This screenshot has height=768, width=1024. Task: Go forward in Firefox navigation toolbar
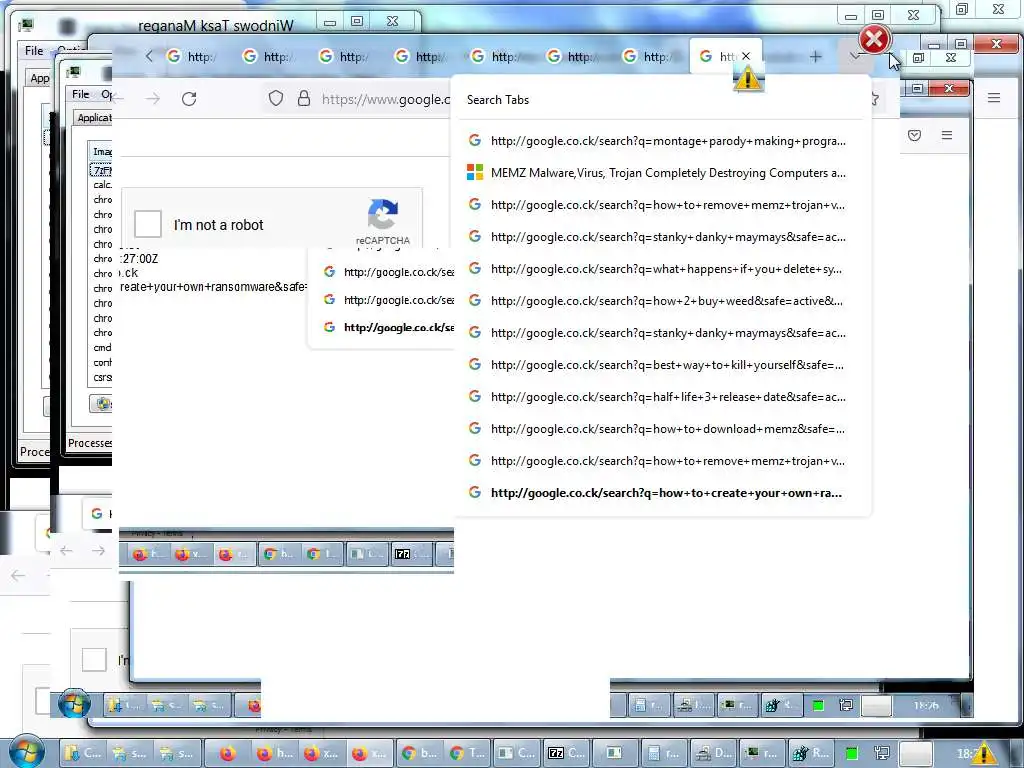(153, 99)
